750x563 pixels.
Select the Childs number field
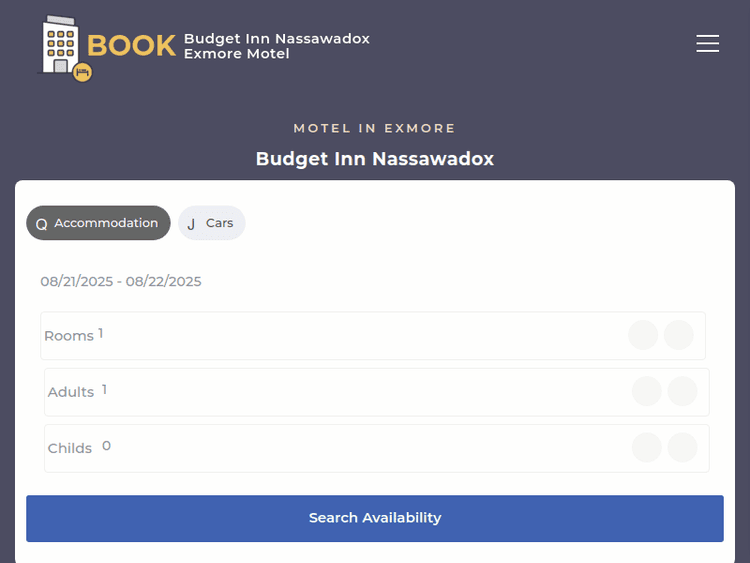tap(106, 446)
